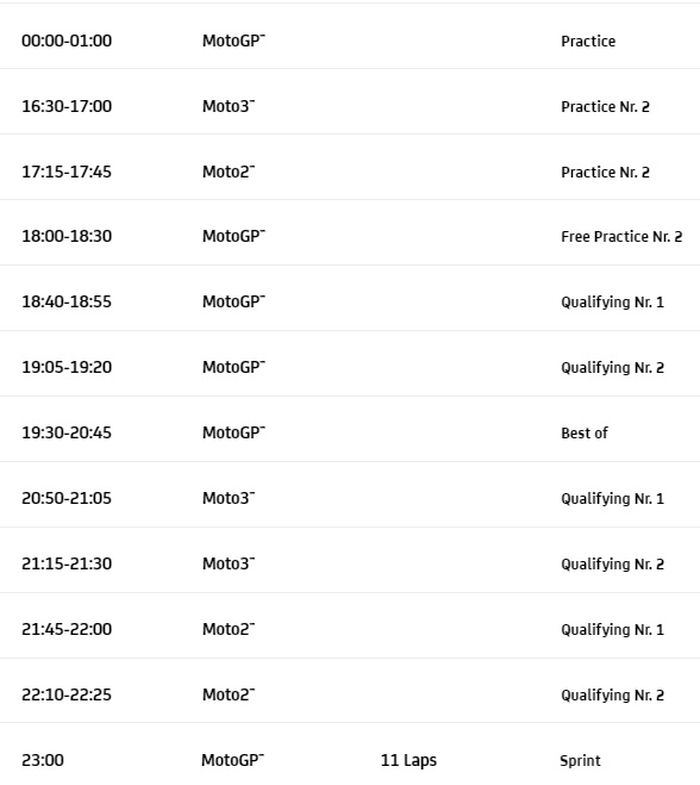Click the 18:00-18:30 time slot

pyautogui.click(x=67, y=237)
